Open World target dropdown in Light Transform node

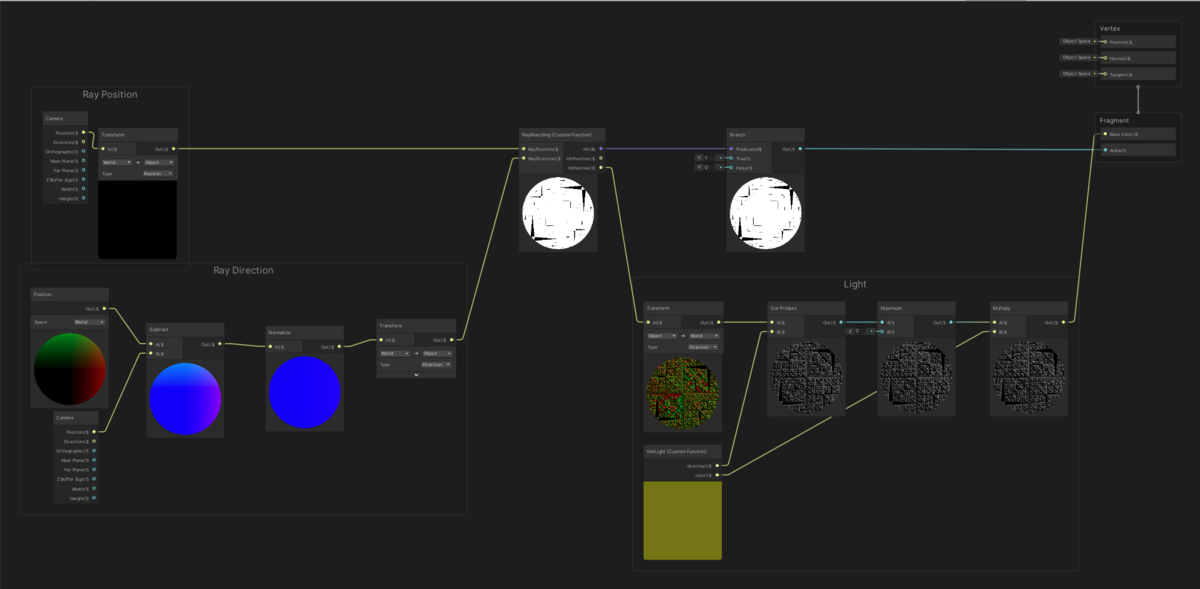pyautogui.click(x=704, y=336)
